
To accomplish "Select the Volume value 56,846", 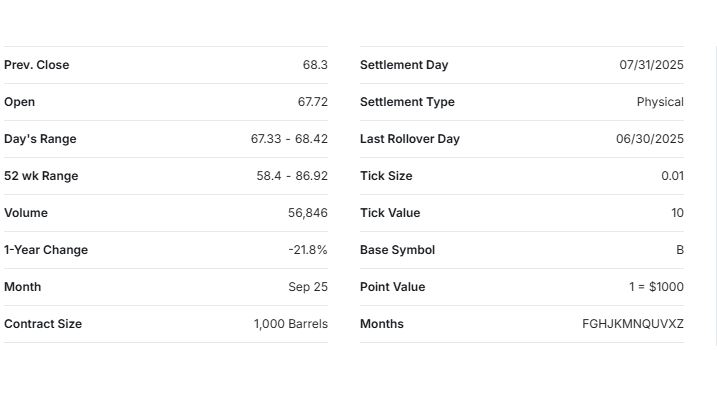I will click(x=308, y=213).
